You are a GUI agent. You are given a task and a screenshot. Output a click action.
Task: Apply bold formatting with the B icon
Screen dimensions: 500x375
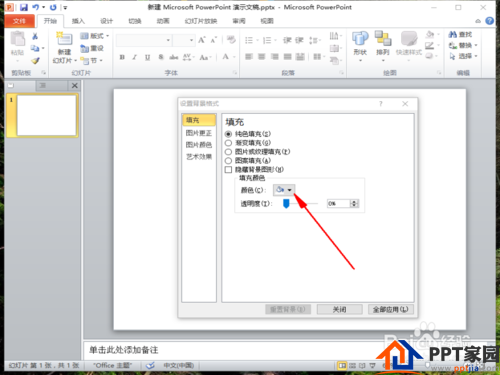pyautogui.click(x=122, y=57)
